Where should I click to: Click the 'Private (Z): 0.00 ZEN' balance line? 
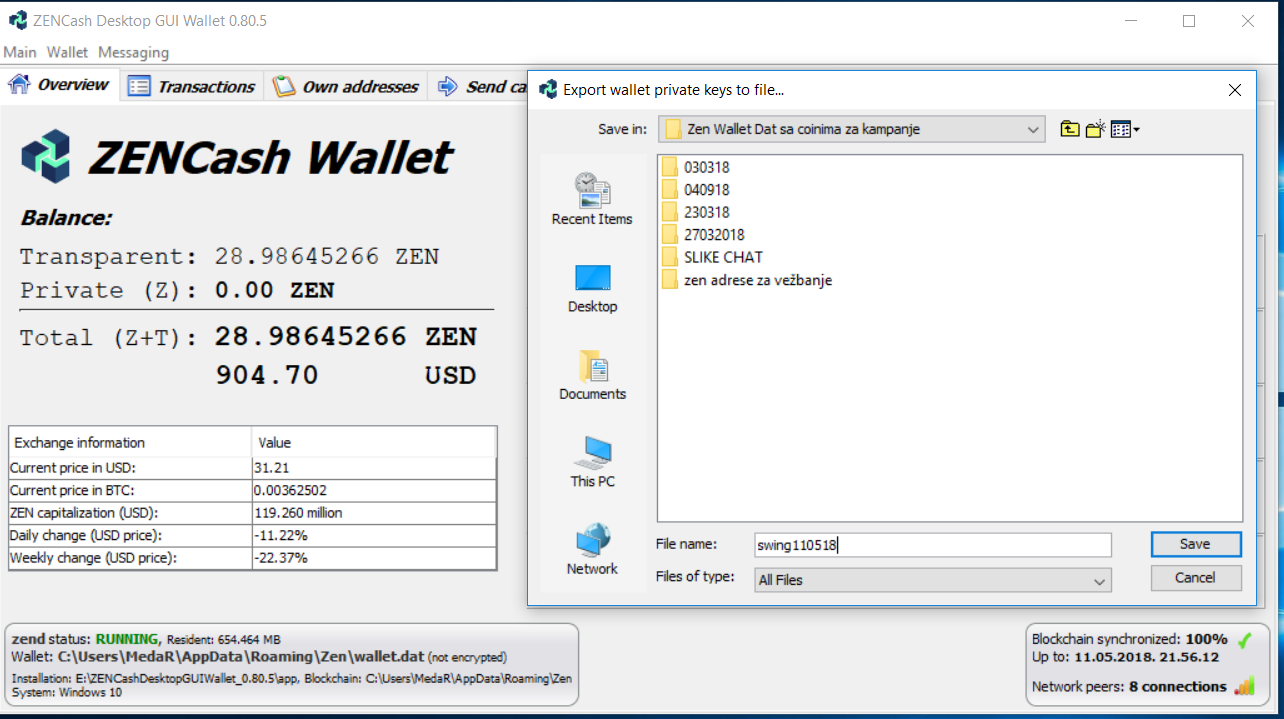coord(177,291)
